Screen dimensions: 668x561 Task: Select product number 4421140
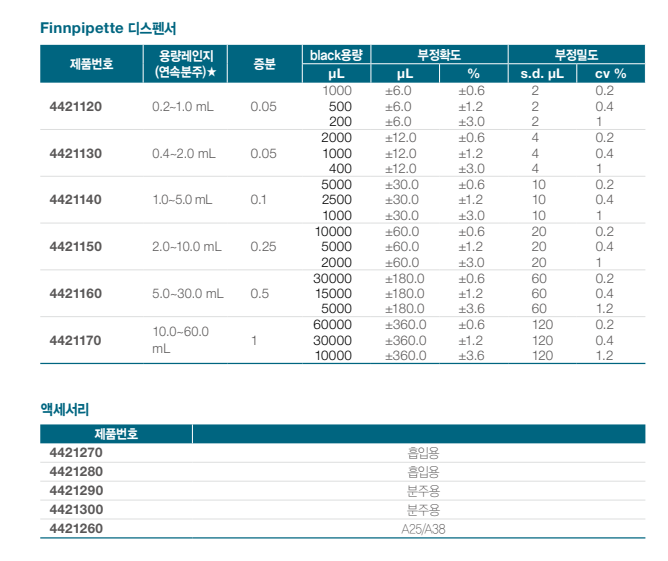point(76,200)
